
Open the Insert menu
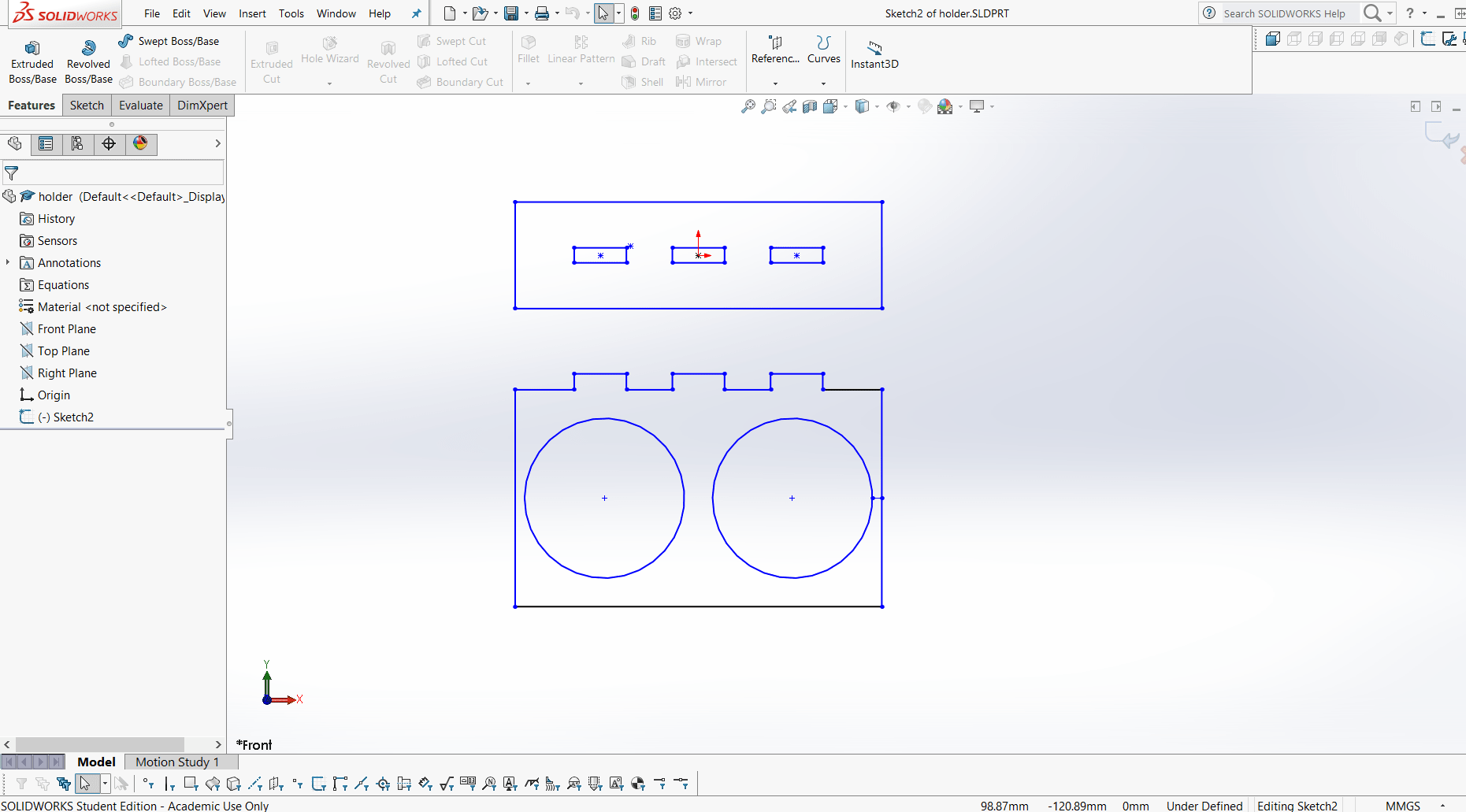[252, 13]
